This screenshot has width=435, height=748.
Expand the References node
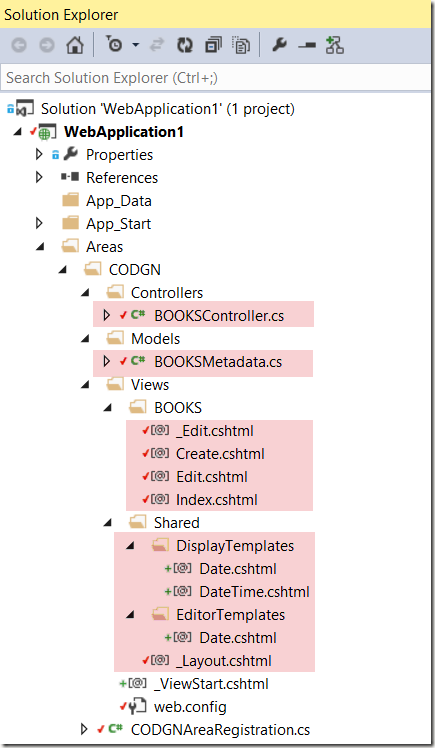39,177
